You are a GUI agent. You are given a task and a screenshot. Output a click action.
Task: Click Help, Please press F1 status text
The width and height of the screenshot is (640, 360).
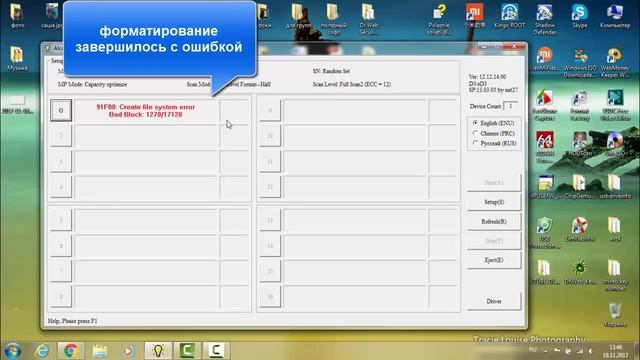(73, 321)
